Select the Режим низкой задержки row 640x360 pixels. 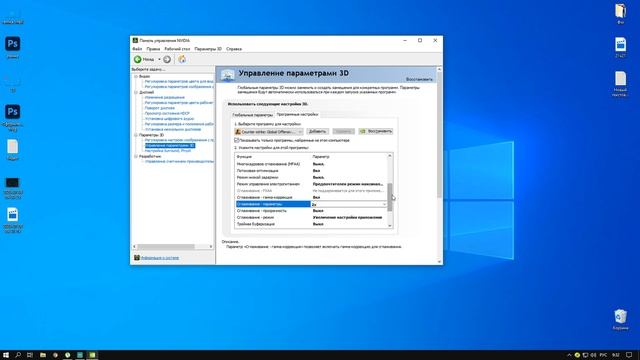tap(311, 178)
